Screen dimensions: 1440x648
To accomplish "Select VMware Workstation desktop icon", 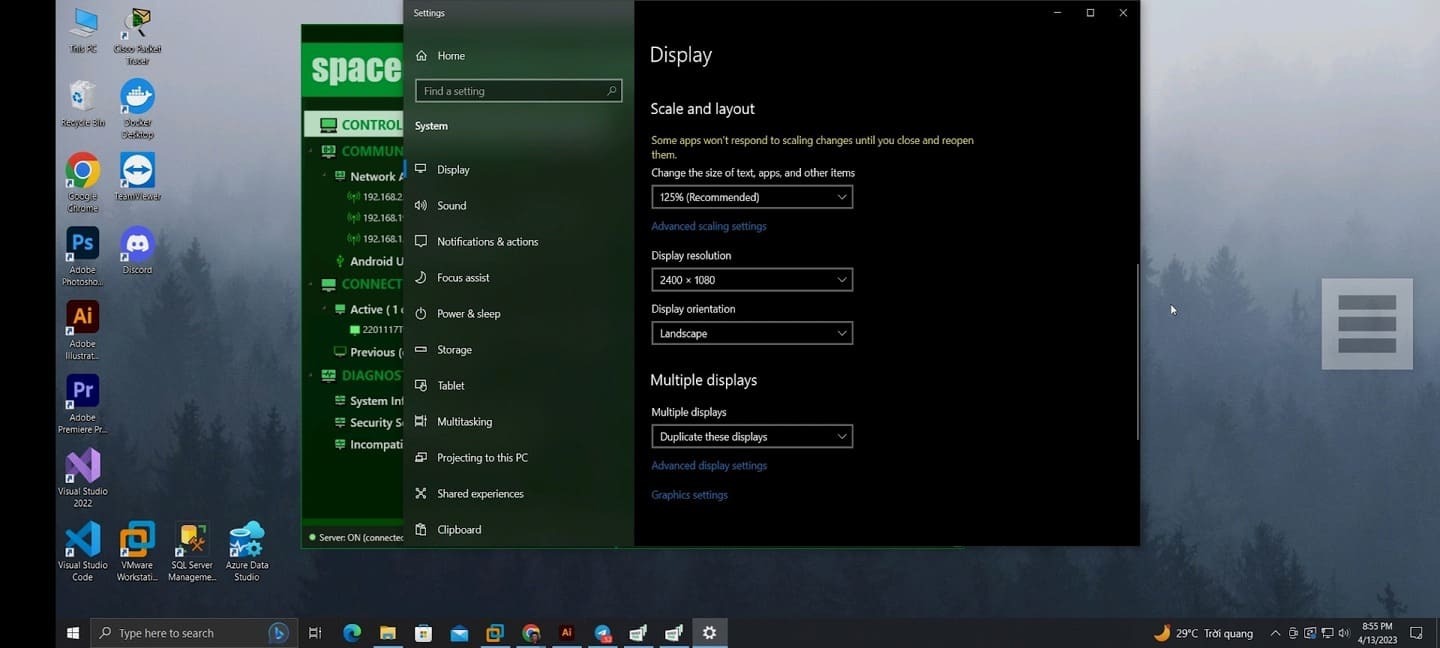I will click(x=137, y=551).
